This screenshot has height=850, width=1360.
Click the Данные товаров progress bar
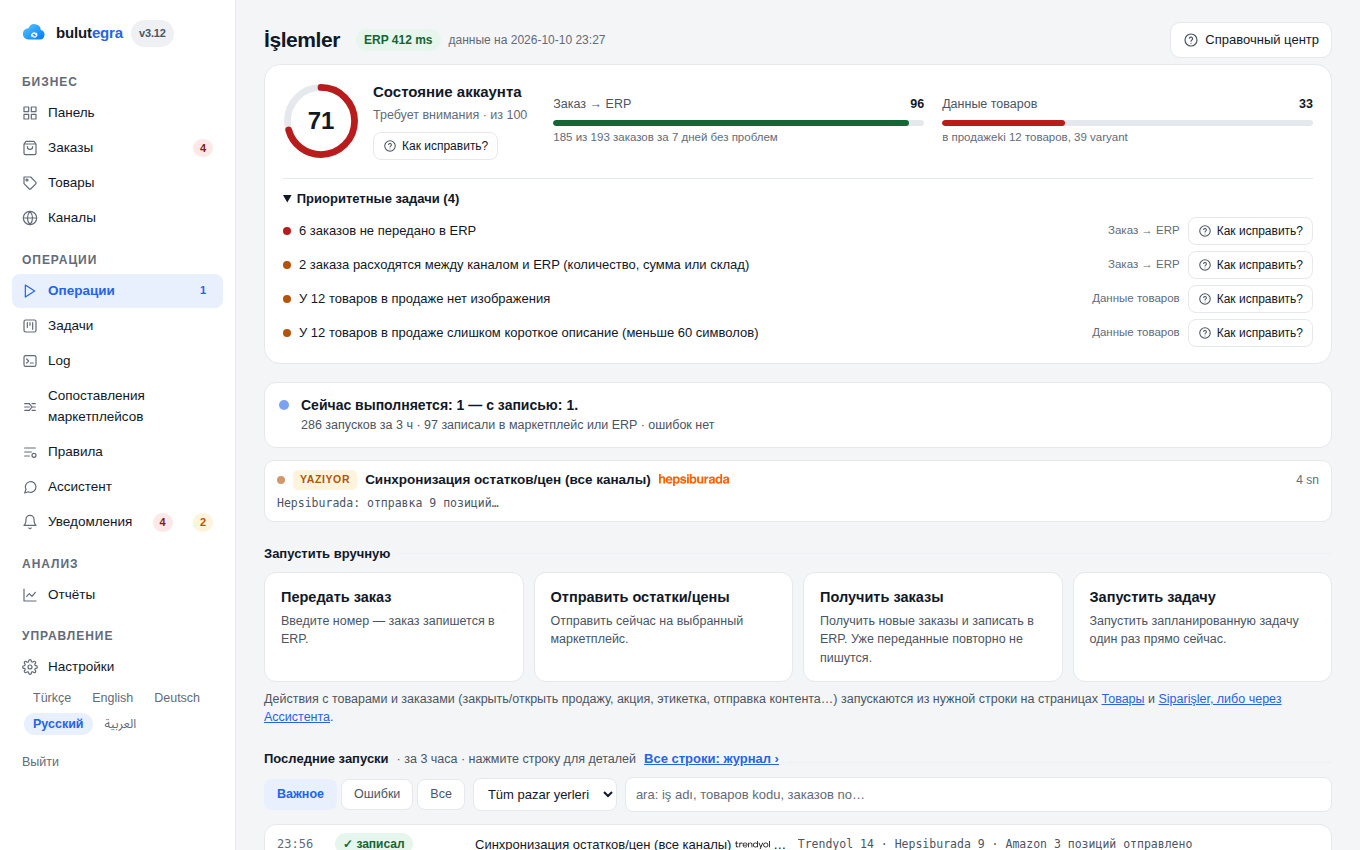(x=1127, y=123)
